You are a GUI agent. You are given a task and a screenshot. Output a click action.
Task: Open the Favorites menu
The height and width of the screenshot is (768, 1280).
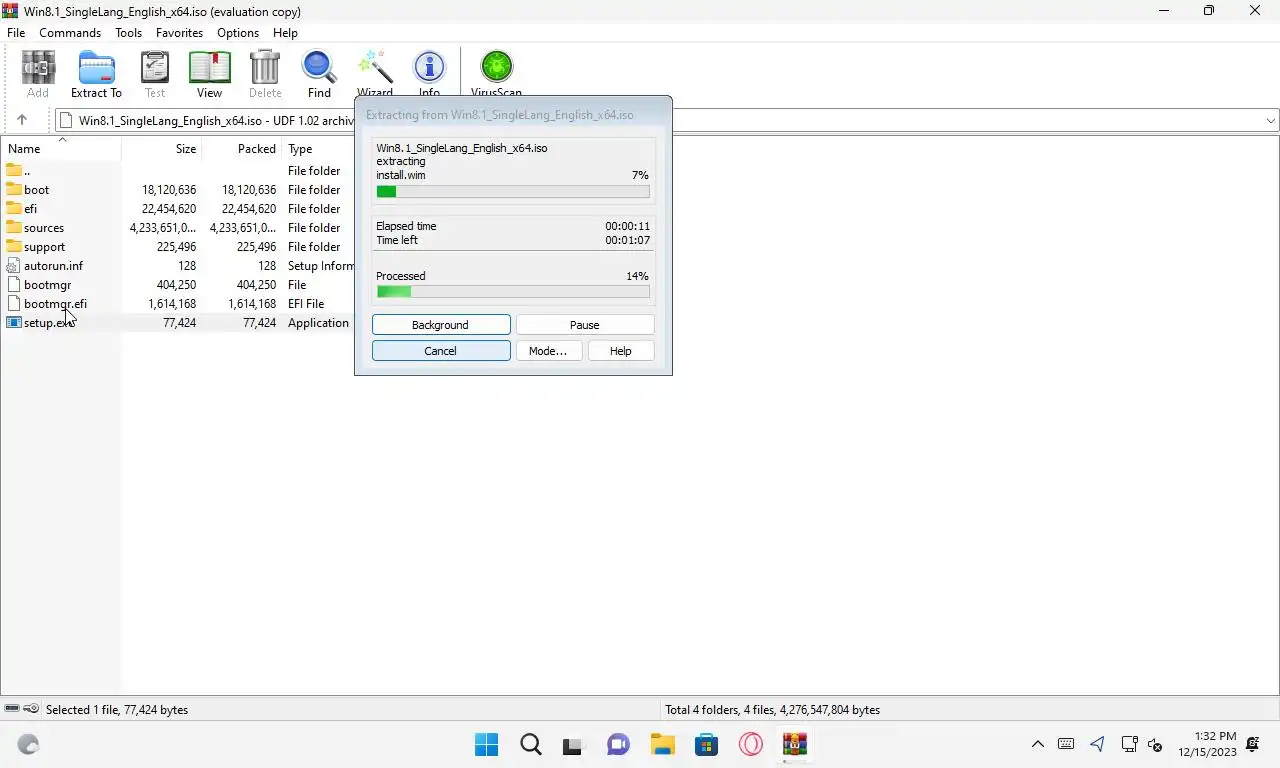tap(179, 33)
